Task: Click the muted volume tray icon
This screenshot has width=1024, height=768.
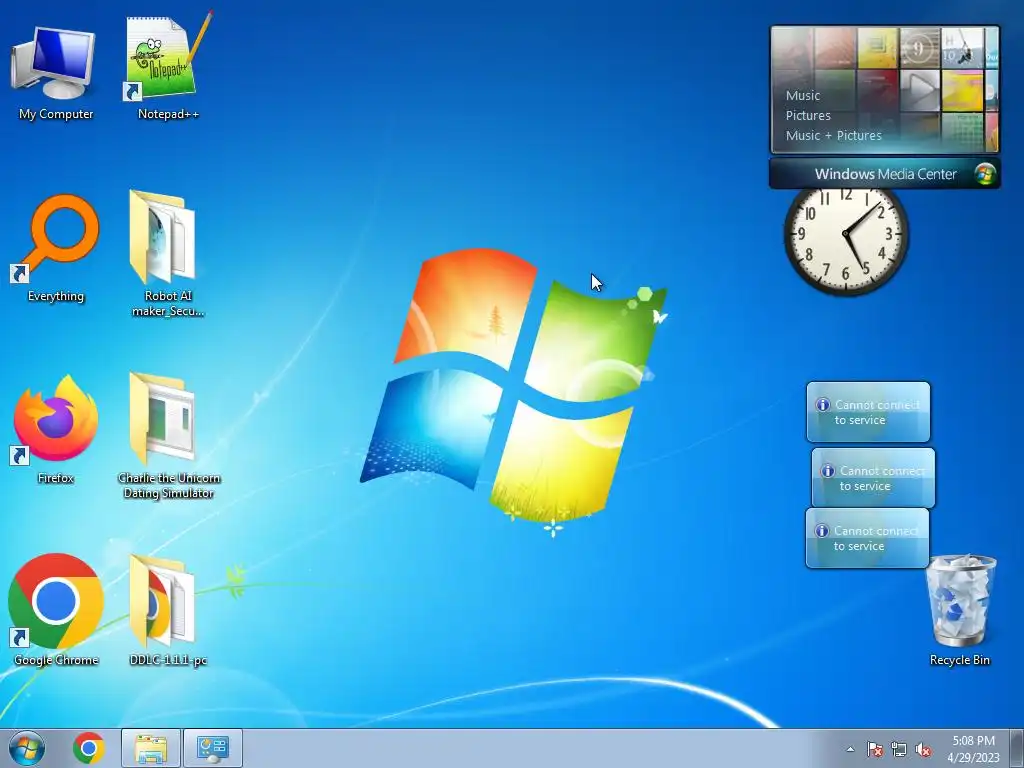Action: tap(923, 749)
